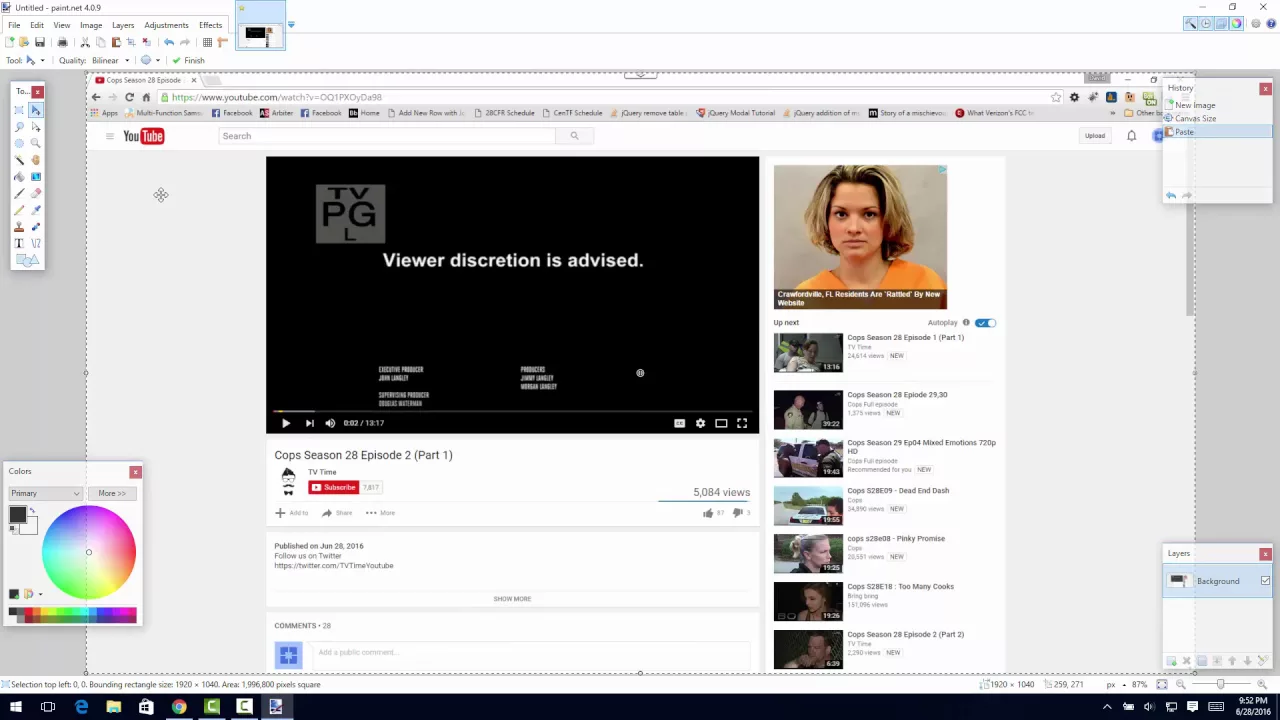Click the primary color swatch

(x=17, y=514)
